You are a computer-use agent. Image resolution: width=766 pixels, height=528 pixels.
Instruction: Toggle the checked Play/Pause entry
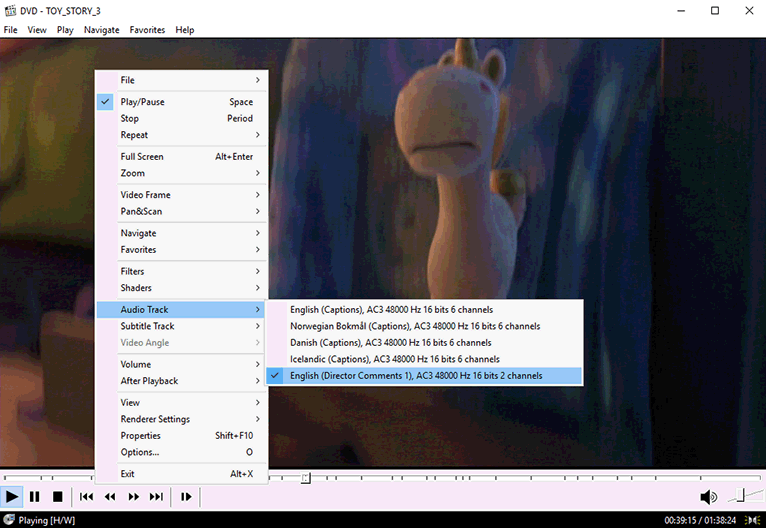coord(182,102)
